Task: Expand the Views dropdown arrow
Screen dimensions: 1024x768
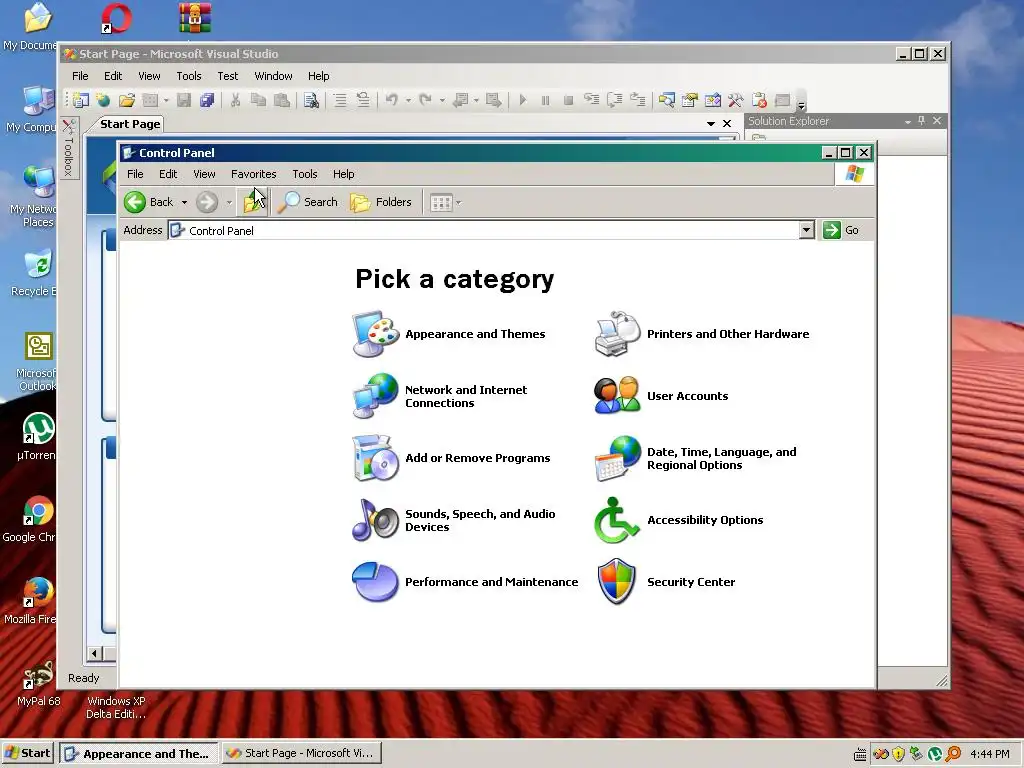Action: (458, 202)
